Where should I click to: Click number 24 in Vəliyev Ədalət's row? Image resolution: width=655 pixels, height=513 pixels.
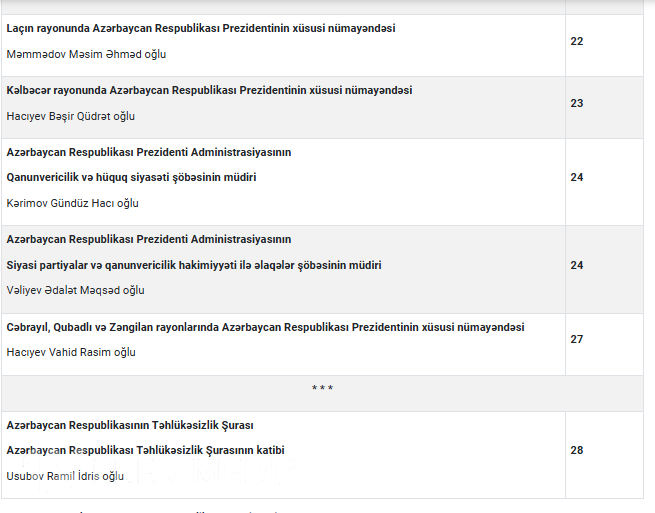coord(577,265)
